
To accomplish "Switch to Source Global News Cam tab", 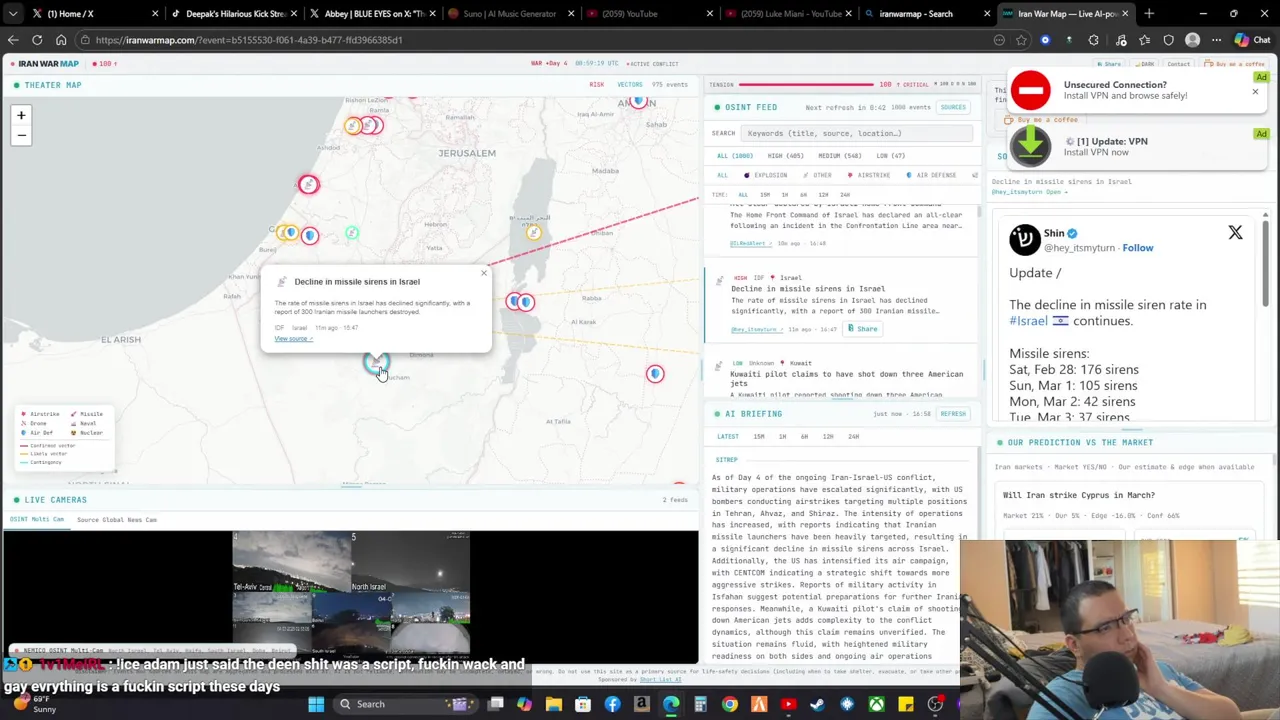I will click(117, 520).
